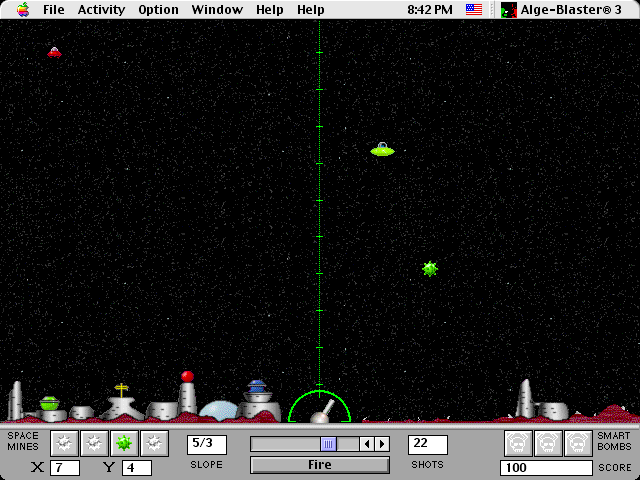Viewport: 640px width, 480px height.
Task: Use the second smart bomb
Action: 548,443
